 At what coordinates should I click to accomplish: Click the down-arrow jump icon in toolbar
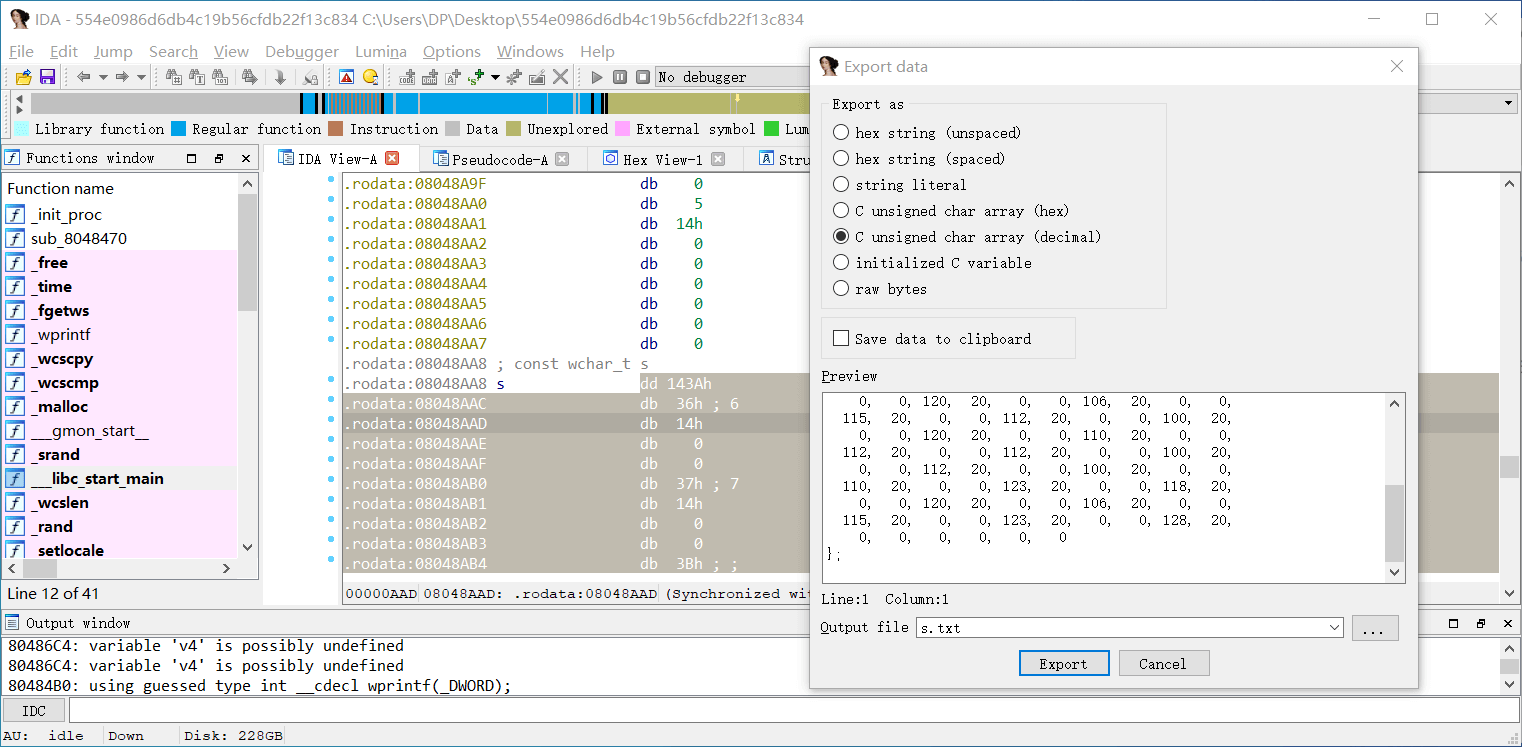(280, 77)
